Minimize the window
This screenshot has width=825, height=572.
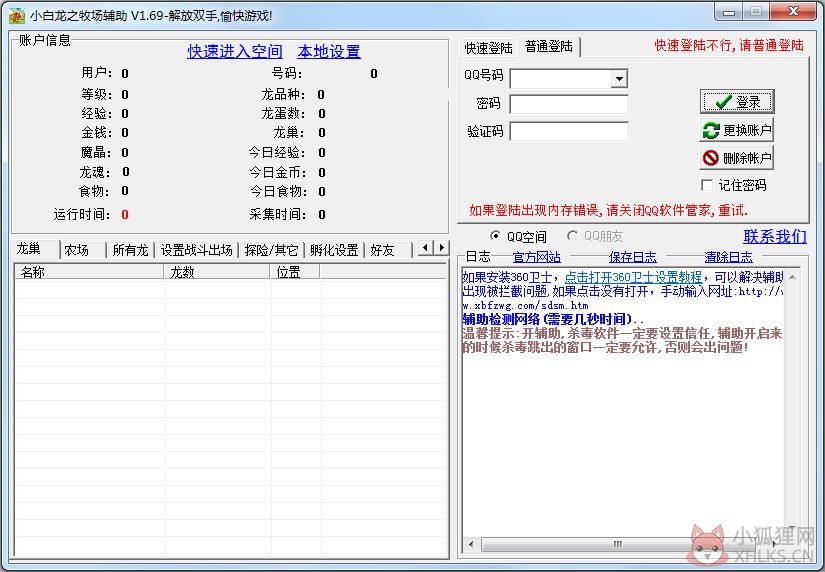point(729,12)
